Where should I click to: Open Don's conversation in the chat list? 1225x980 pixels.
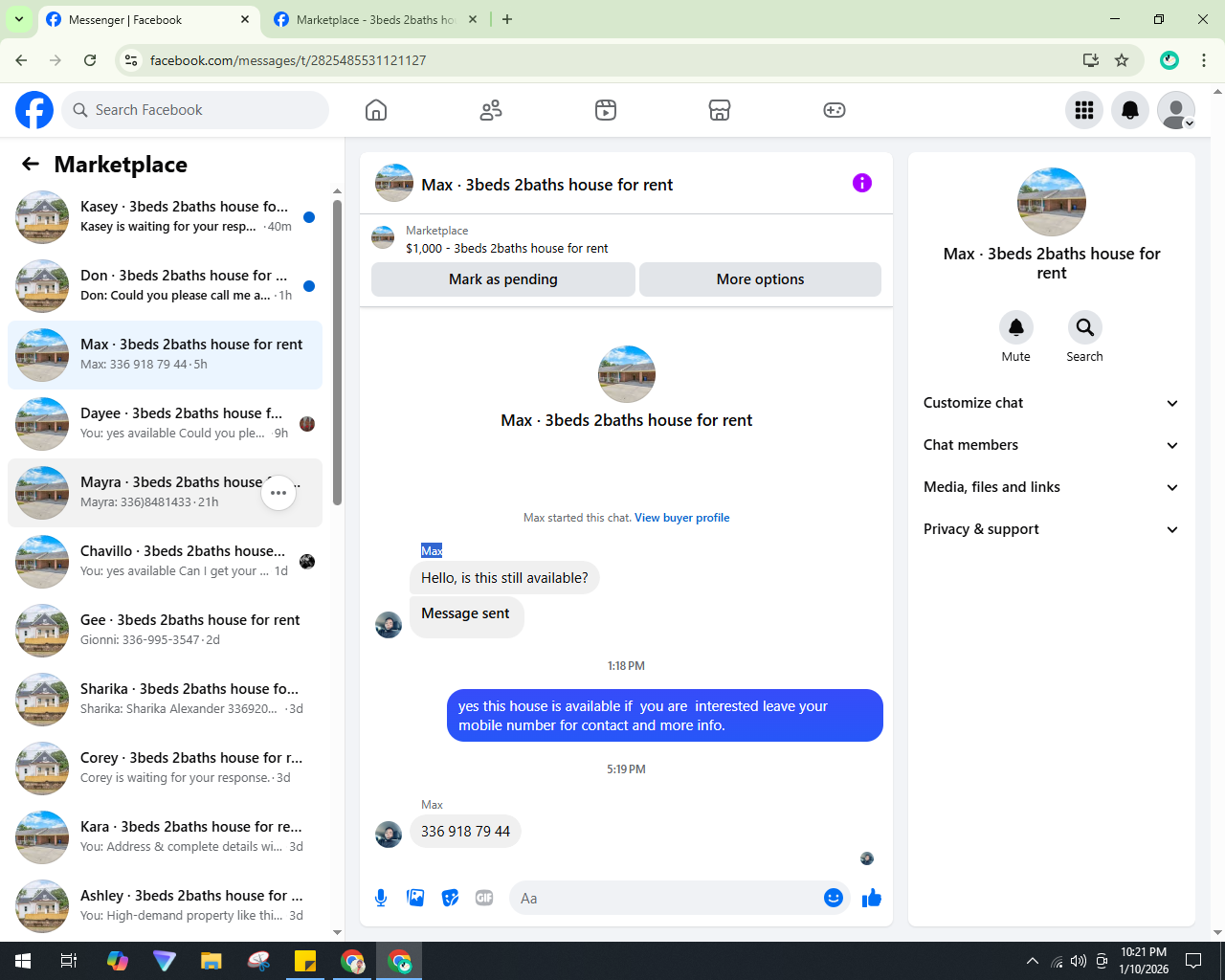pyautogui.click(x=165, y=286)
